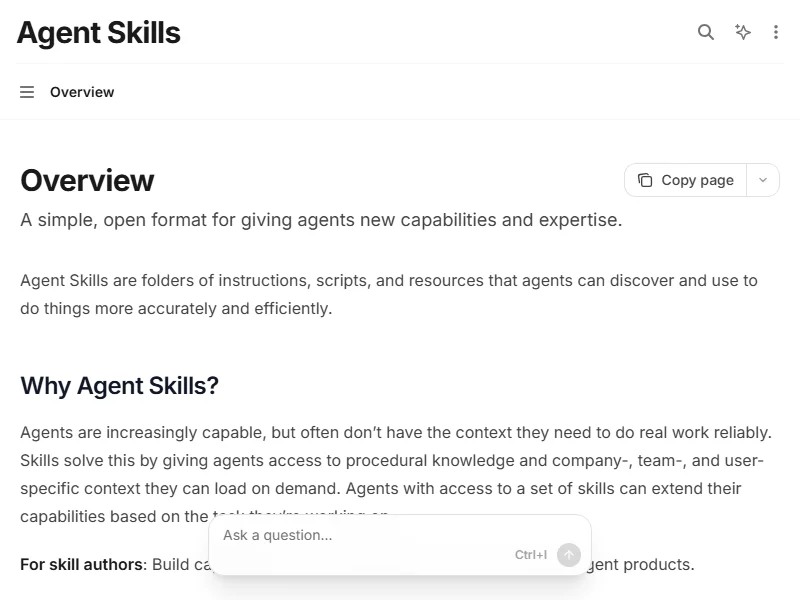Select the Overview breadcrumb label
The width and height of the screenshot is (800, 600).
tap(82, 92)
